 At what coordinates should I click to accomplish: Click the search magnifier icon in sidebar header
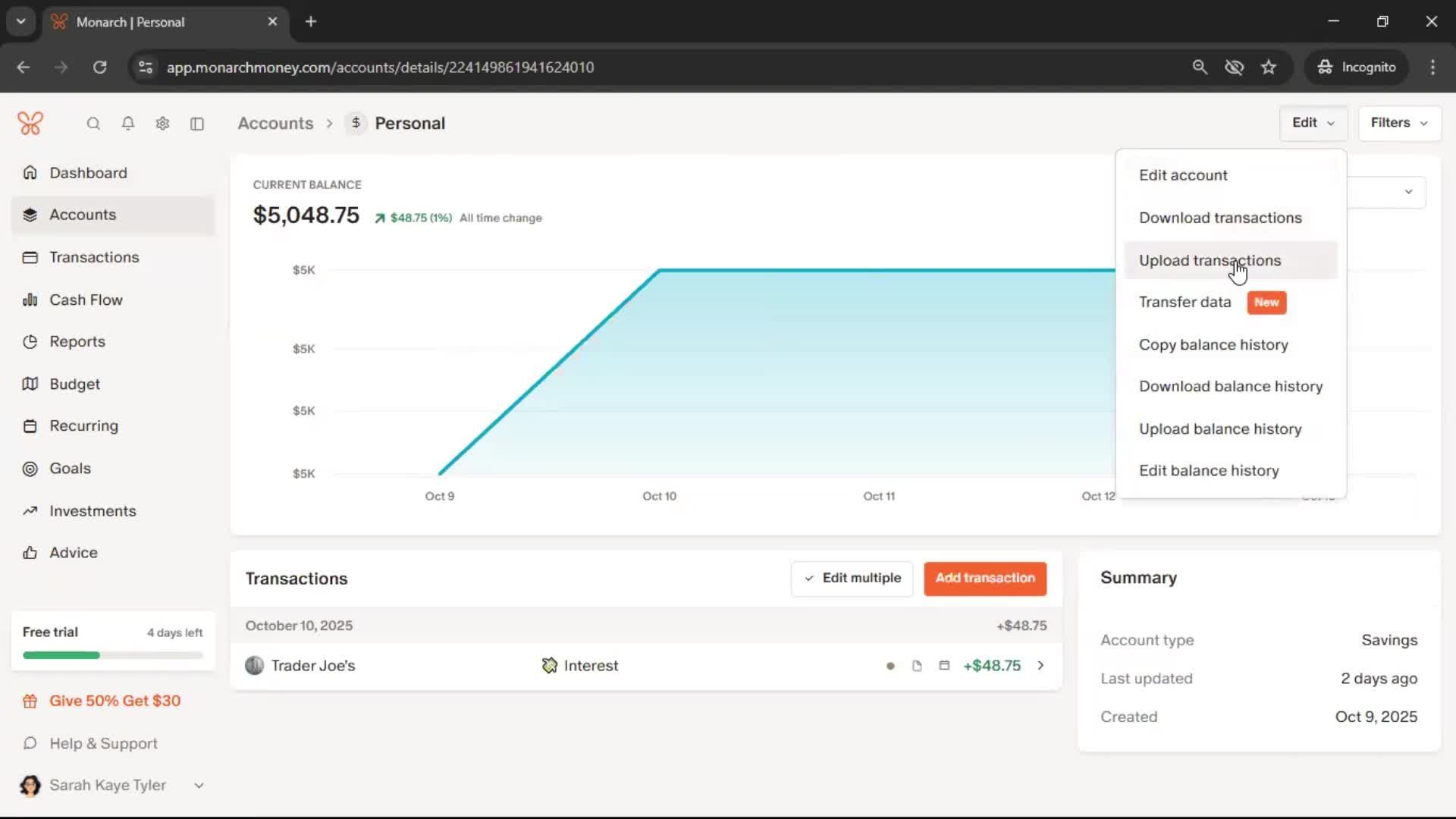pyautogui.click(x=93, y=124)
